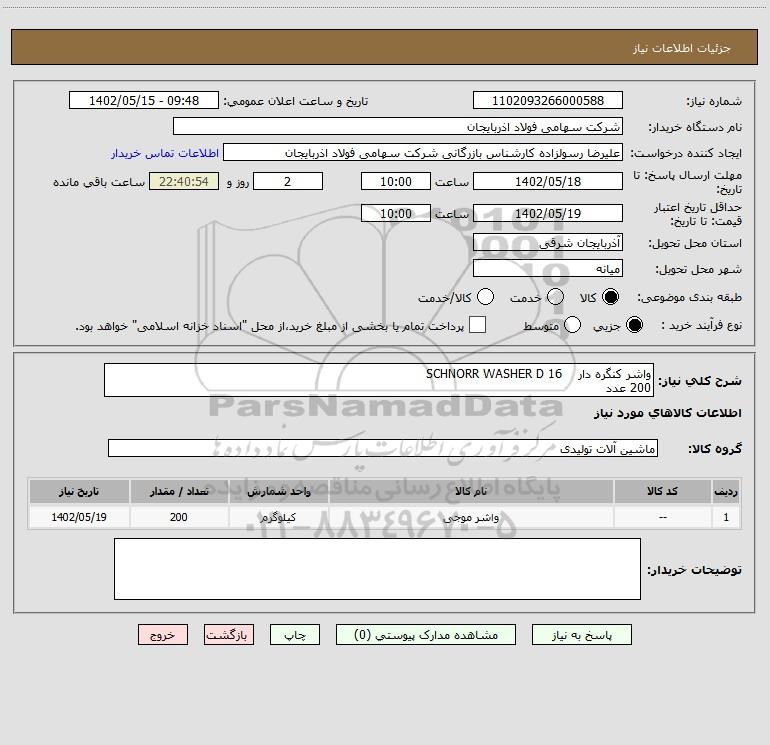
Task: Click the شهر محل تحویل field میانه
Action: (548, 268)
